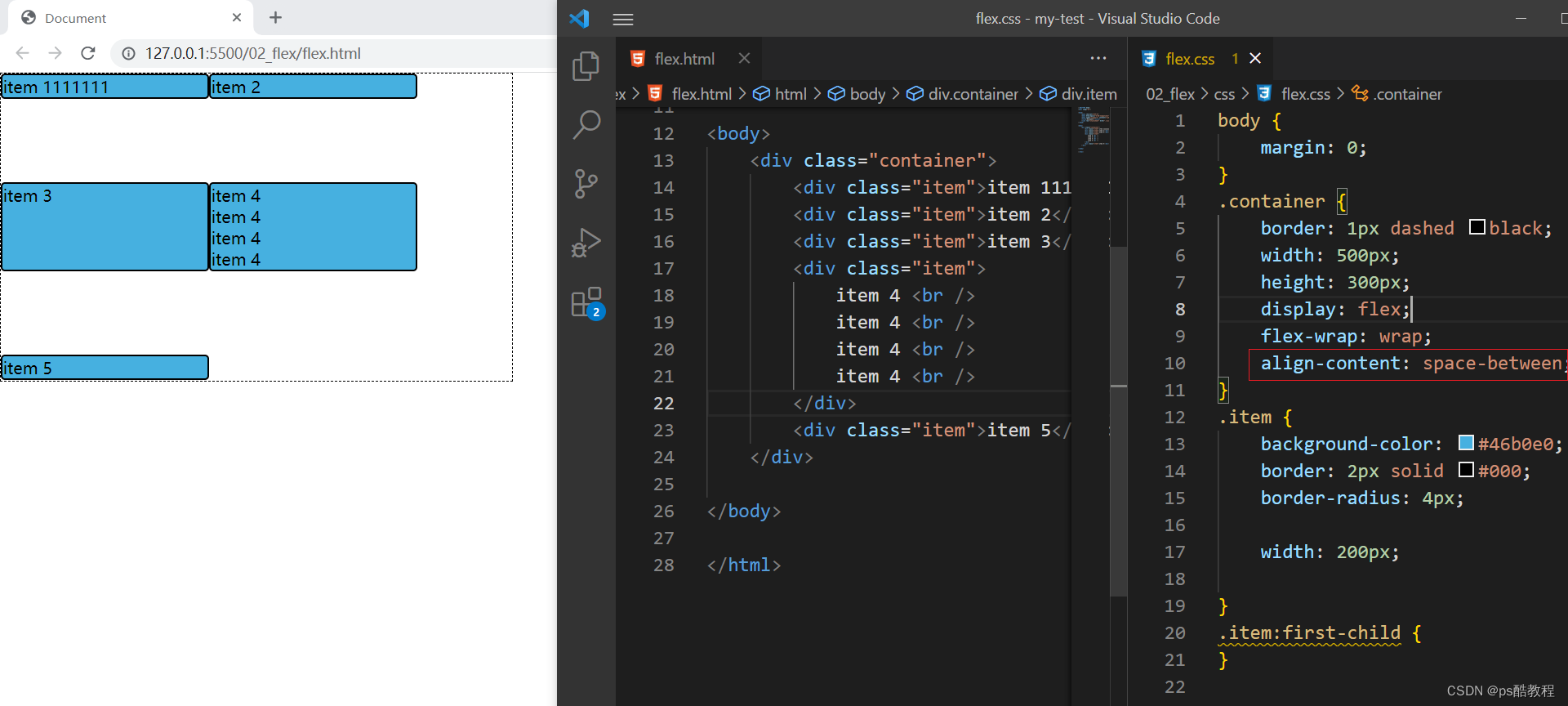Go forward in the browser
Screen dimensions: 1568x706
point(55,53)
